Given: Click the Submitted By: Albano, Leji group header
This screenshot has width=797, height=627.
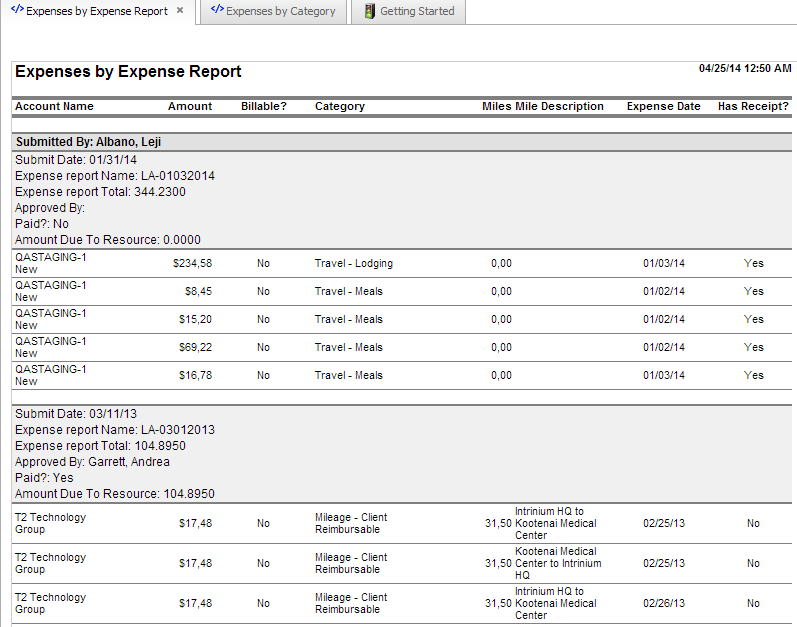Looking at the screenshot, I should pyautogui.click(x=88, y=142).
